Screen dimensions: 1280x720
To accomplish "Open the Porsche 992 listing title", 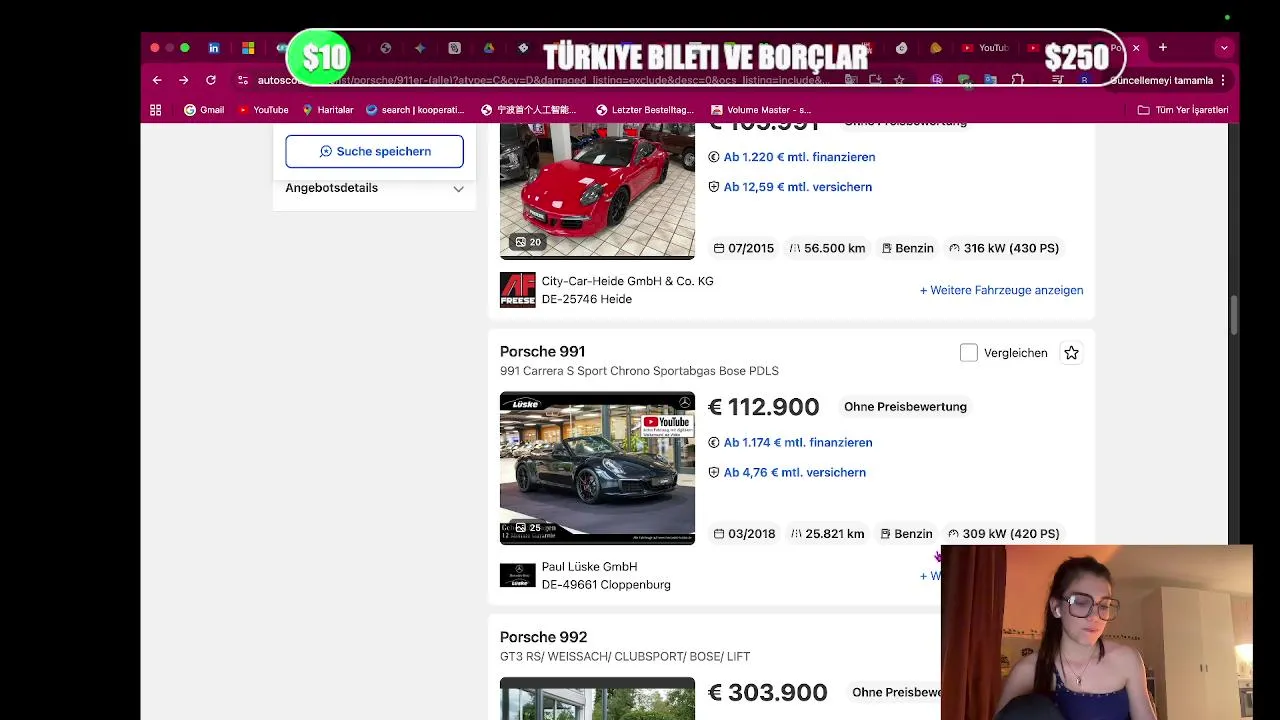I will point(543,637).
